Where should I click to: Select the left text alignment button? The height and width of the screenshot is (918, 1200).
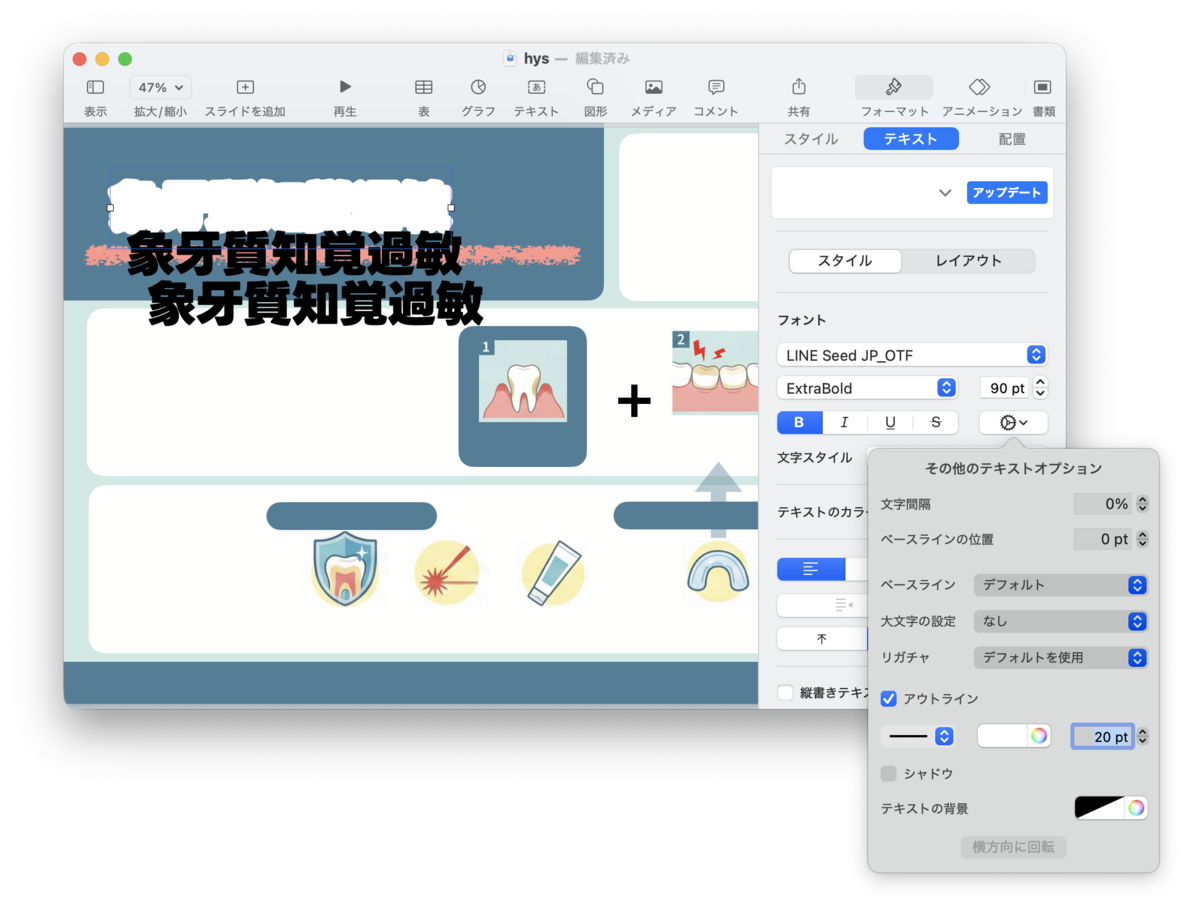pos(811,569)
